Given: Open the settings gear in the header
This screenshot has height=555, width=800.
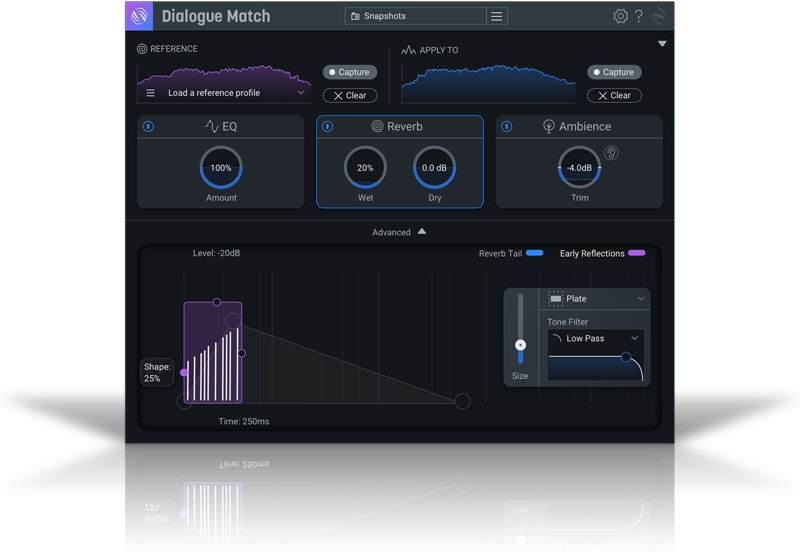Looking at the screenshot, I should (620, 16).
